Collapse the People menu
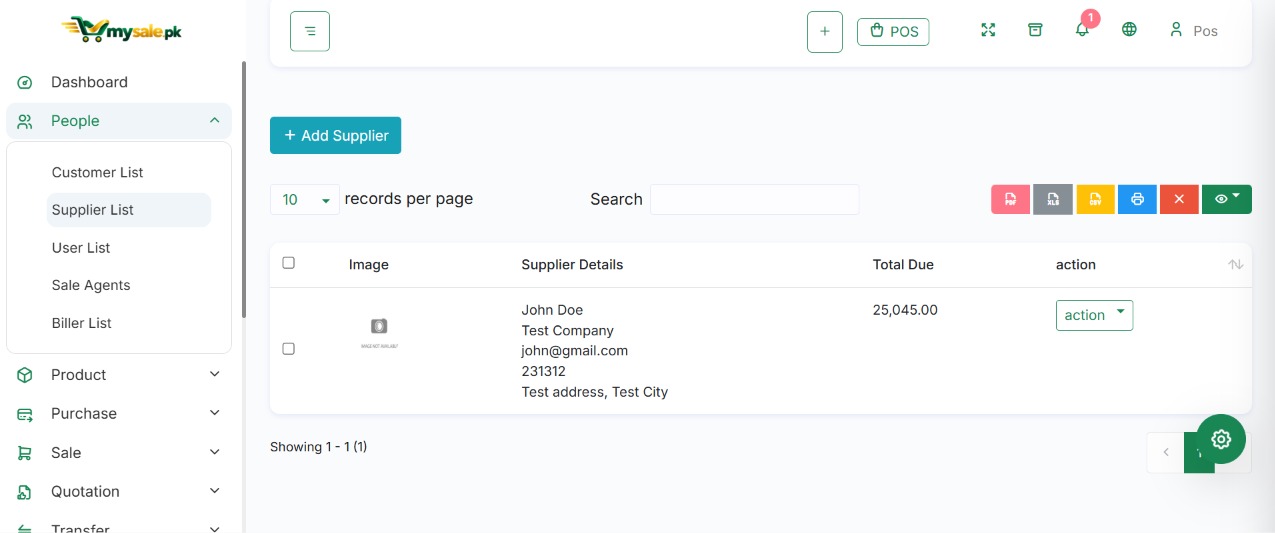1275x533 pixels. tap(119, 121)
